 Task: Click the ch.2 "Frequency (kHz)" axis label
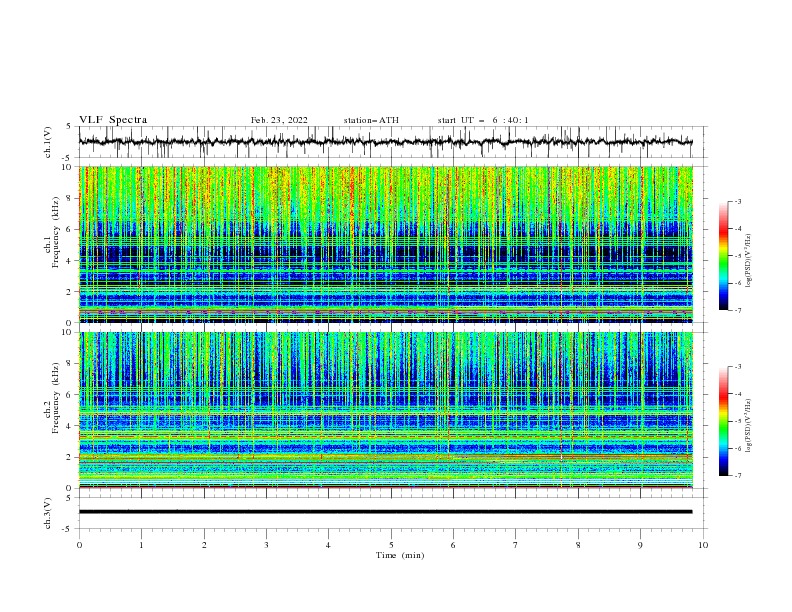(56, 398)
